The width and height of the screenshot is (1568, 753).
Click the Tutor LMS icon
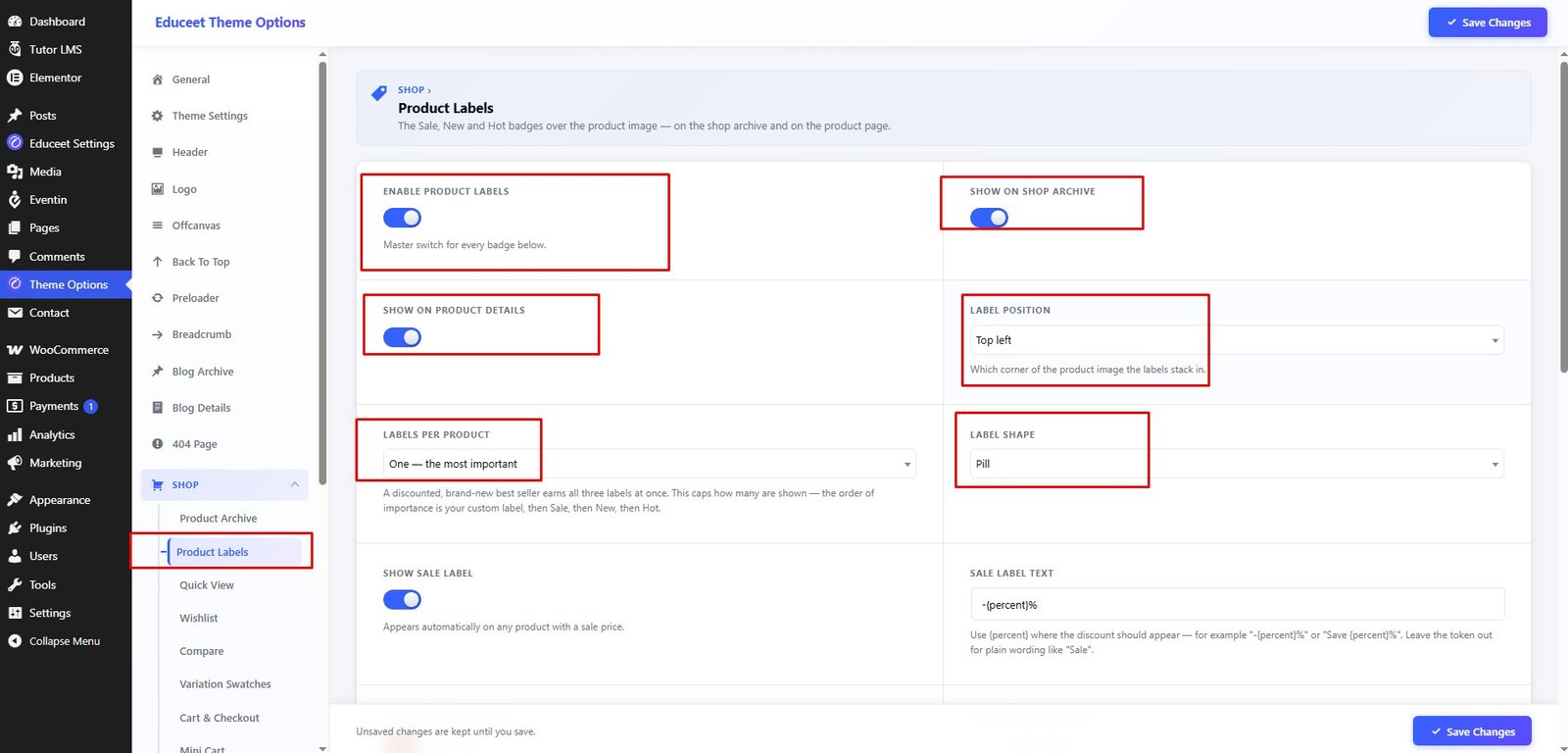tap(15, 49)
